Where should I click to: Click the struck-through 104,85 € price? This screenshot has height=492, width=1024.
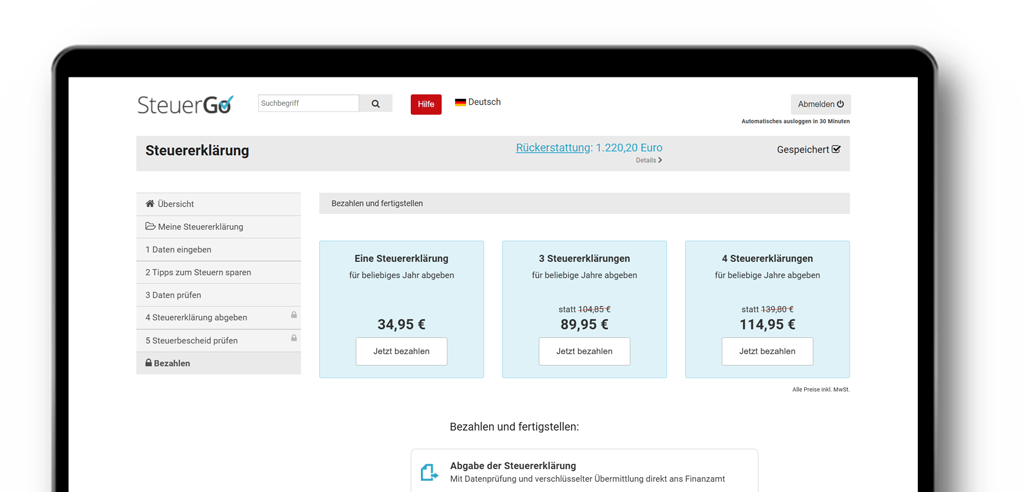594,310
